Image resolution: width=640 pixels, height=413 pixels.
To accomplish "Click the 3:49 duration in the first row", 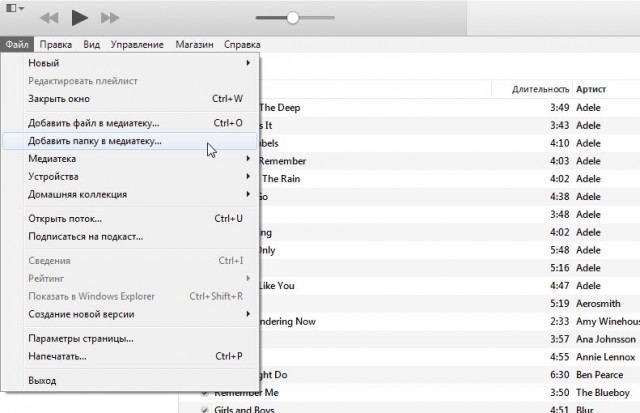I will click(x=560, y=108).
